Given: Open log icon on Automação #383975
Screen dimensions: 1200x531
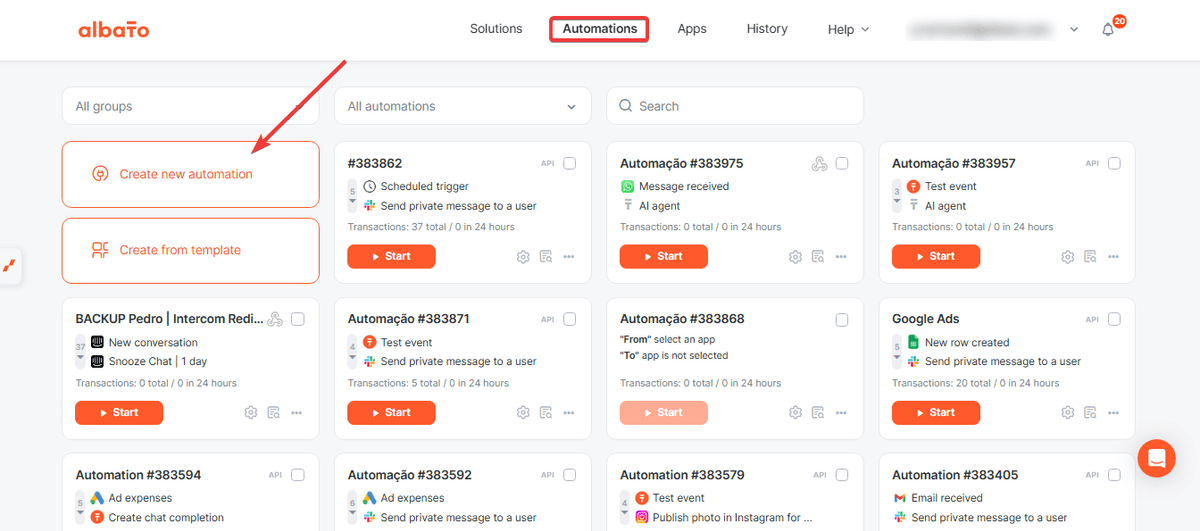Looking at the screenshot, I should pyautogui.click(x=818, y=257).
